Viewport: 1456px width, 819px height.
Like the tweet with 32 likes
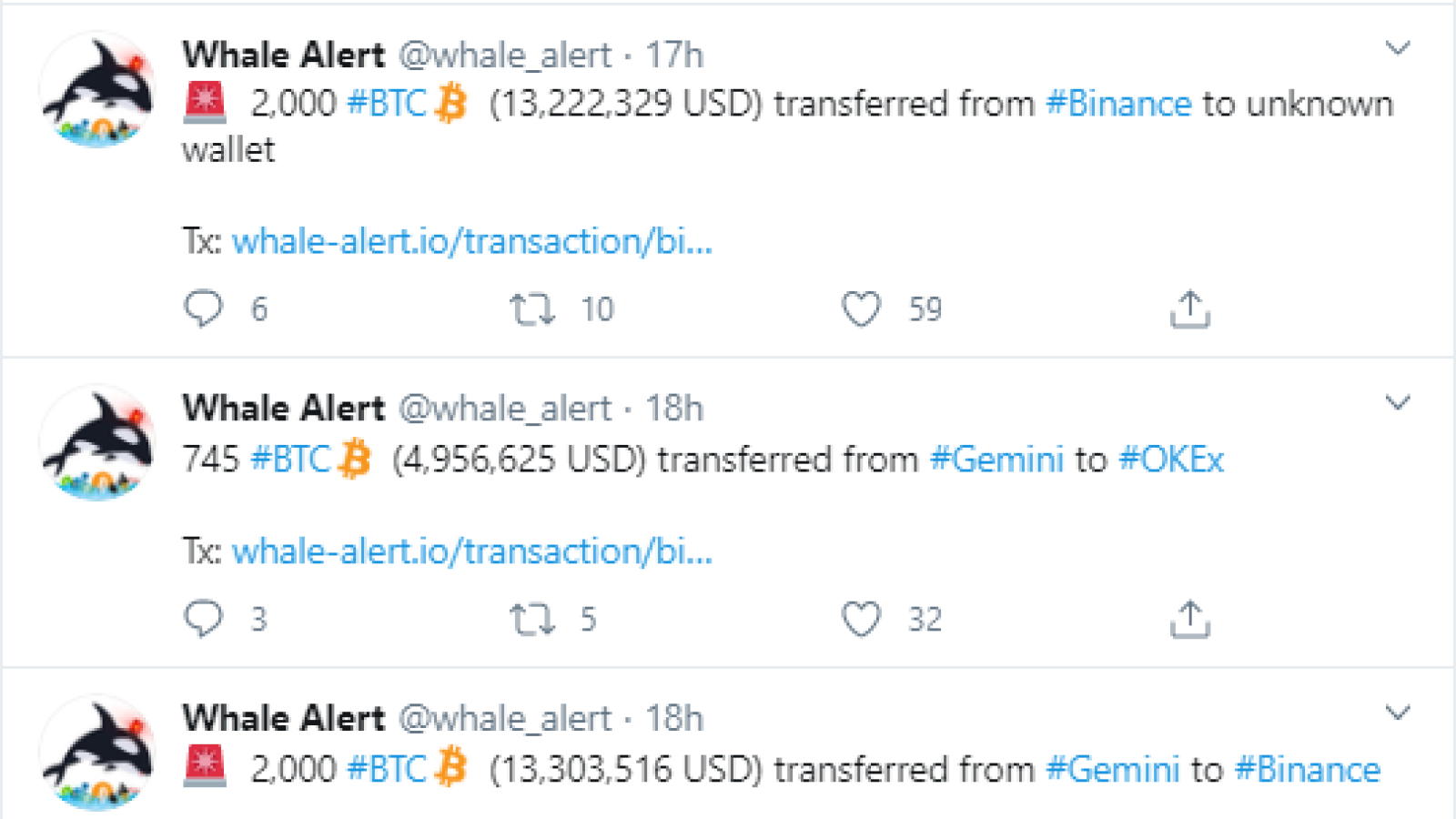861,619
